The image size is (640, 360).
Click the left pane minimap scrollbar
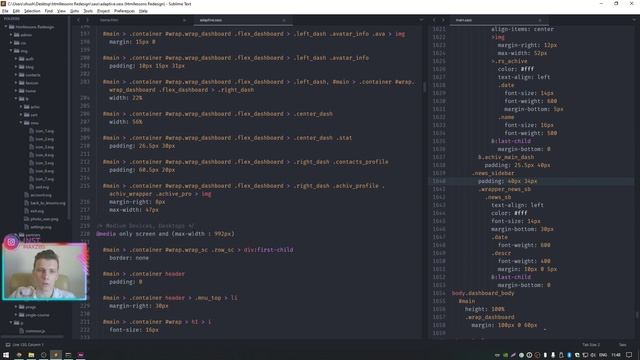click(424, 87)
